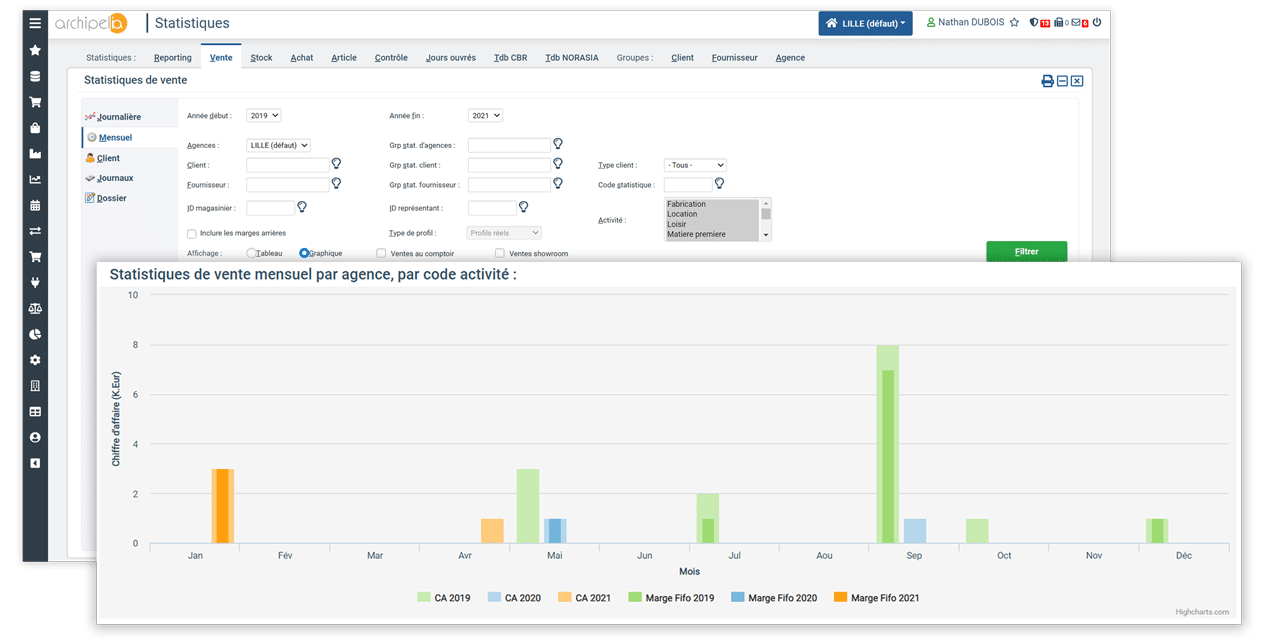The height and width of the screenshot is (642, 1266).
Task: Open the LILLE (défaut) agency selector
Action: 278,144
